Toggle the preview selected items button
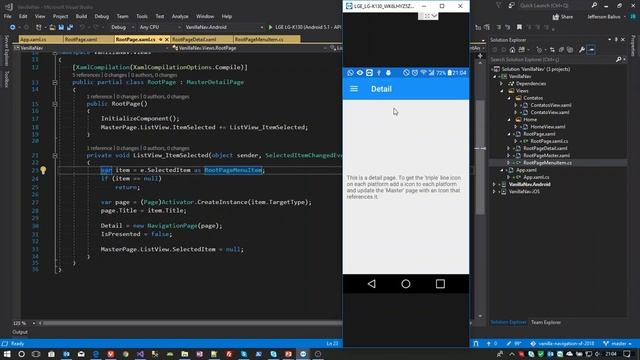The width and height of the screenshot is (640, 360). (591, 50)
